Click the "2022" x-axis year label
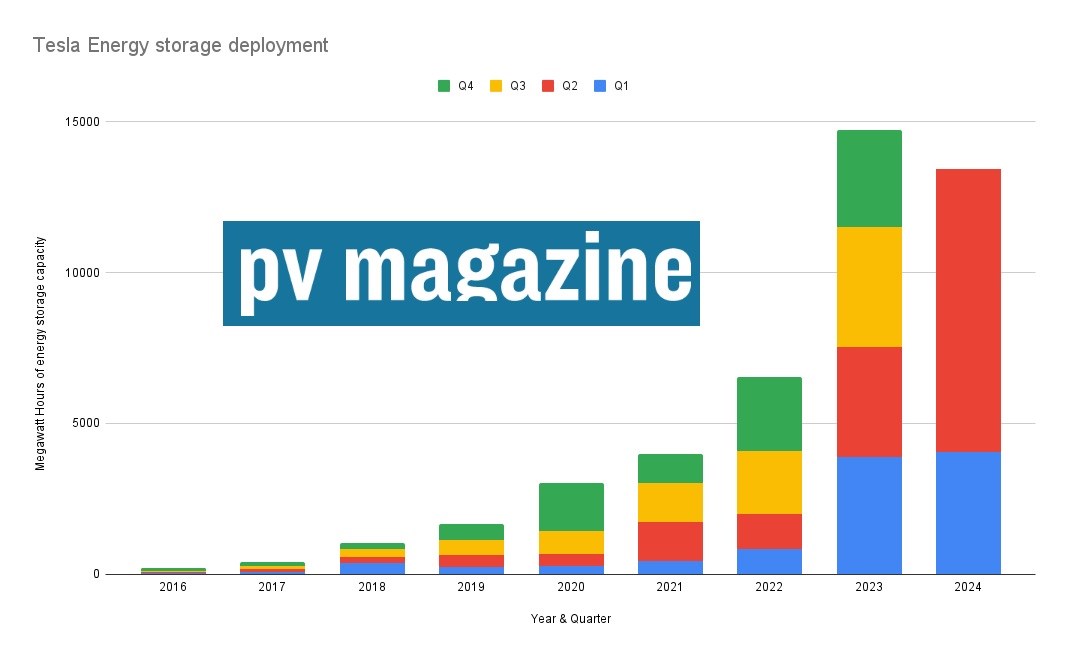The image size is (1068, 659). coord(769,587)
